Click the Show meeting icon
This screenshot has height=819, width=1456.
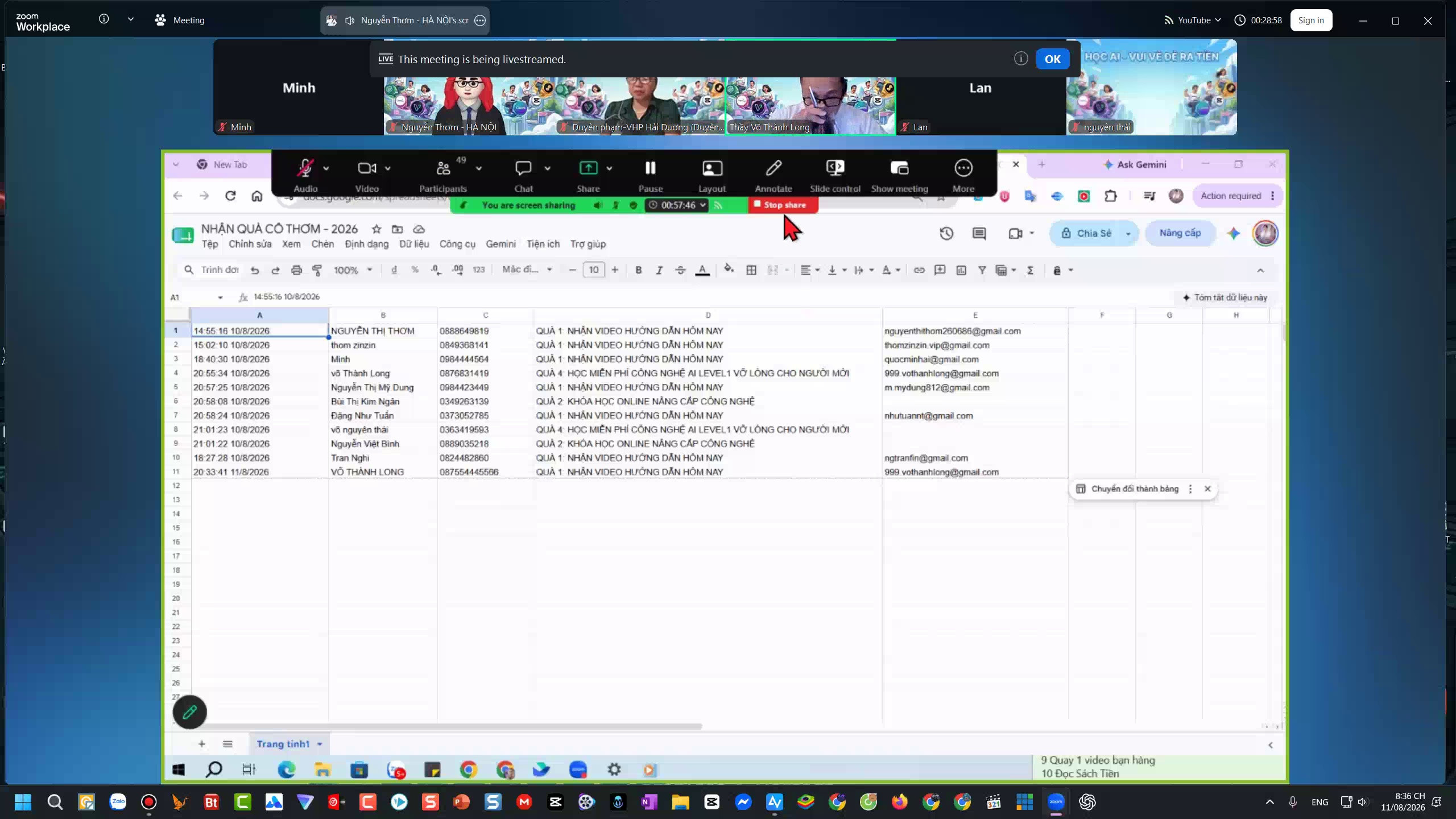click(x=899, y=175)
